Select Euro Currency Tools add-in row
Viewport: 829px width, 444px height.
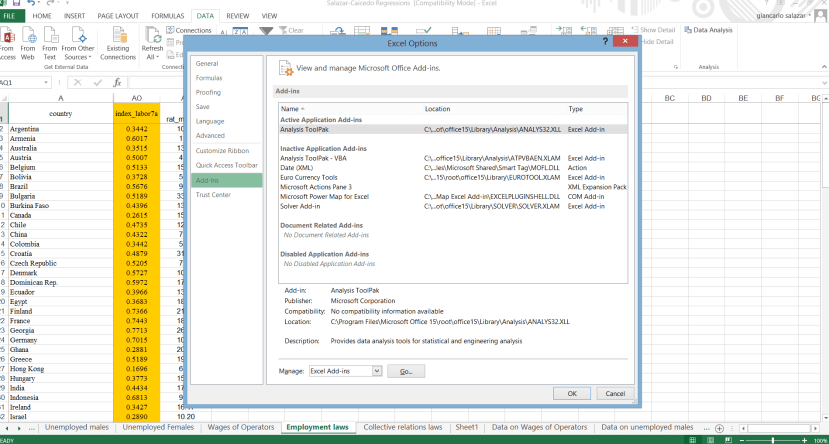coord(453,178)
